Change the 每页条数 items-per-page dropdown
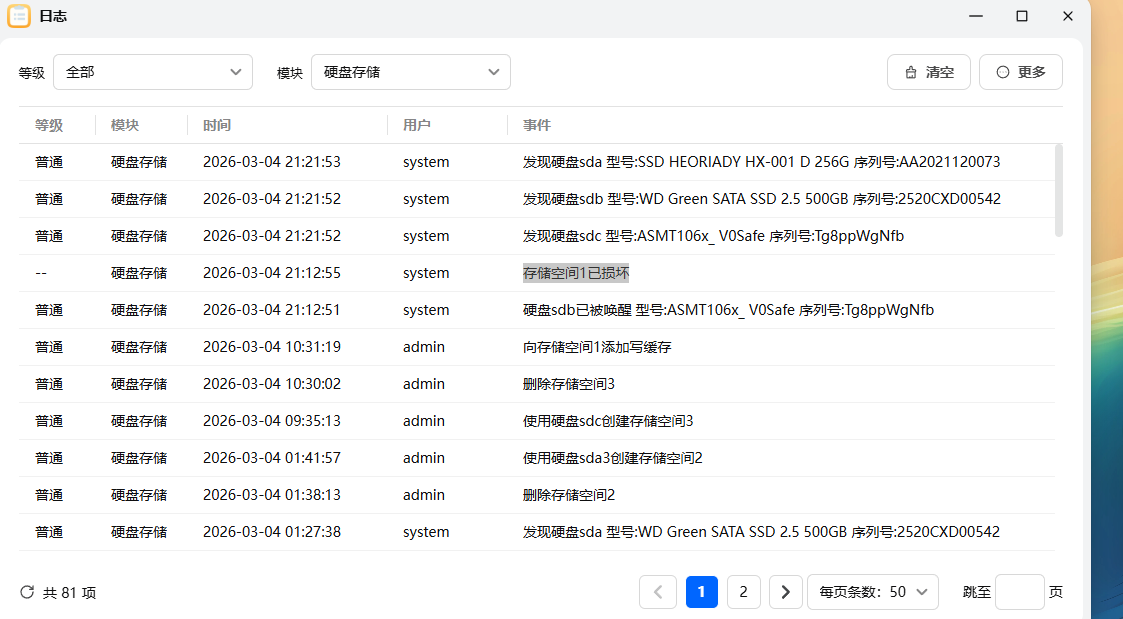Screen dimensions: 1123x619 (872, 592)
